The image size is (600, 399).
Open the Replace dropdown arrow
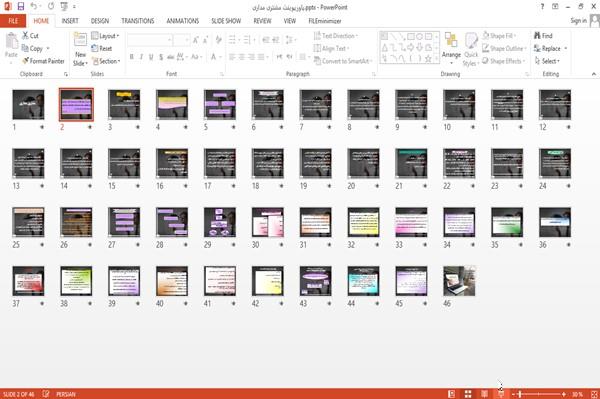pyautogui.click(x=566, y=49)
